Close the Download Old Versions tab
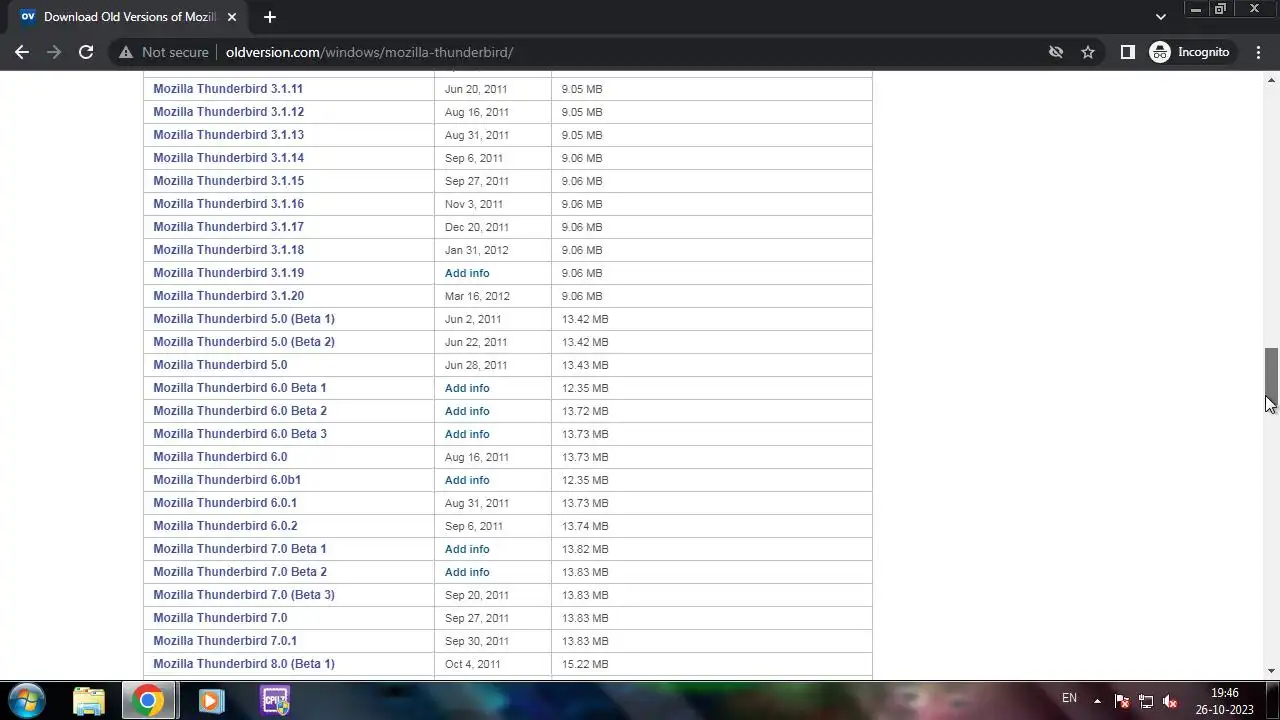Viewport: 1280px width, 720px height. click(x=232, y=17)
